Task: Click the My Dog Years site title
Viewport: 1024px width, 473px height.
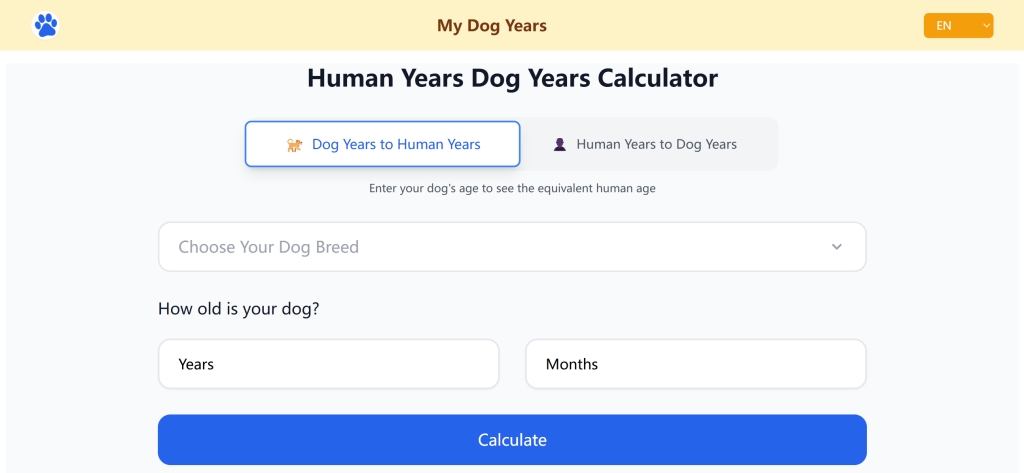Action: coord(492,26)
